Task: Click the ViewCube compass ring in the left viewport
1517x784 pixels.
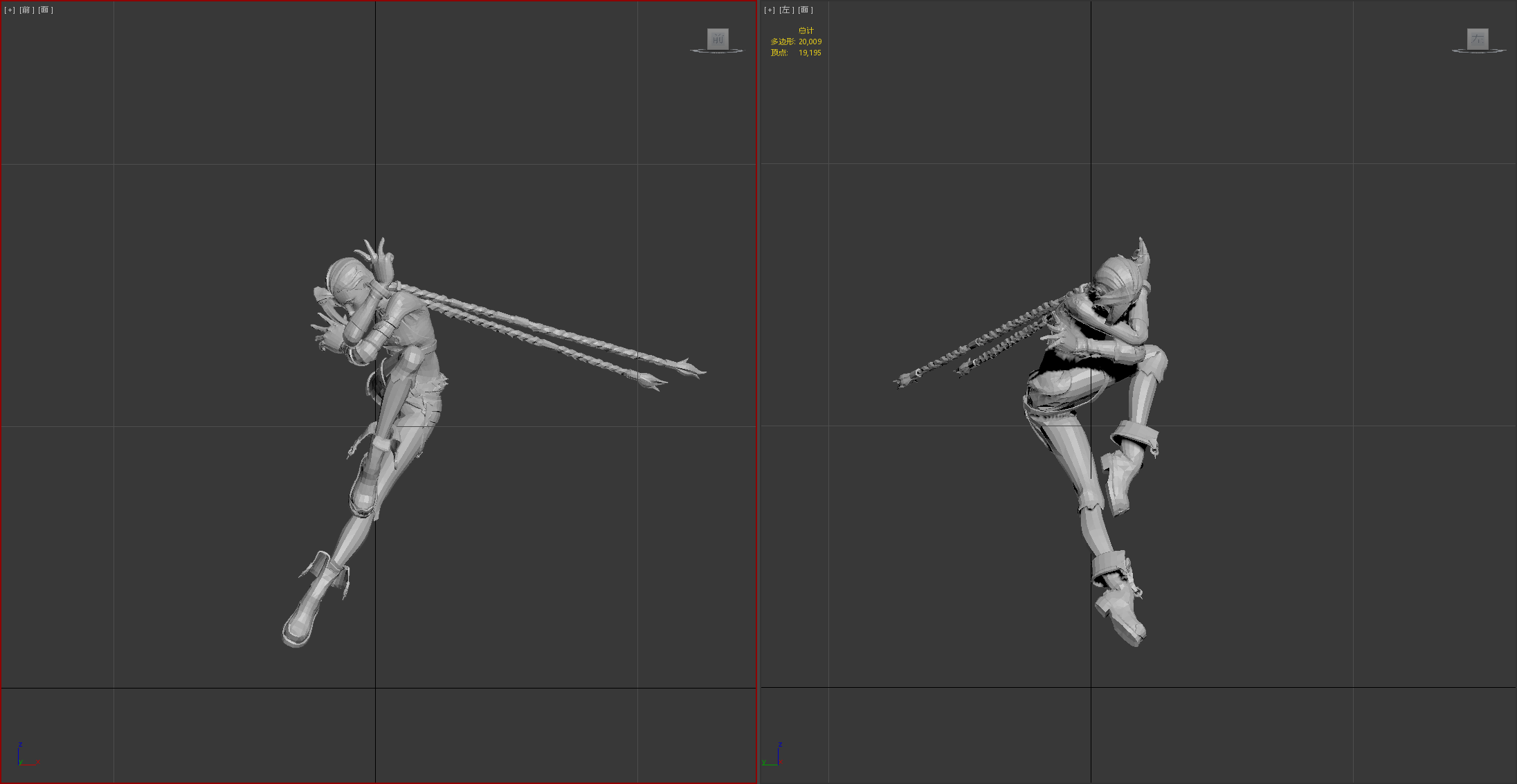Action: pyautogui.click(x=1478, y=51)
